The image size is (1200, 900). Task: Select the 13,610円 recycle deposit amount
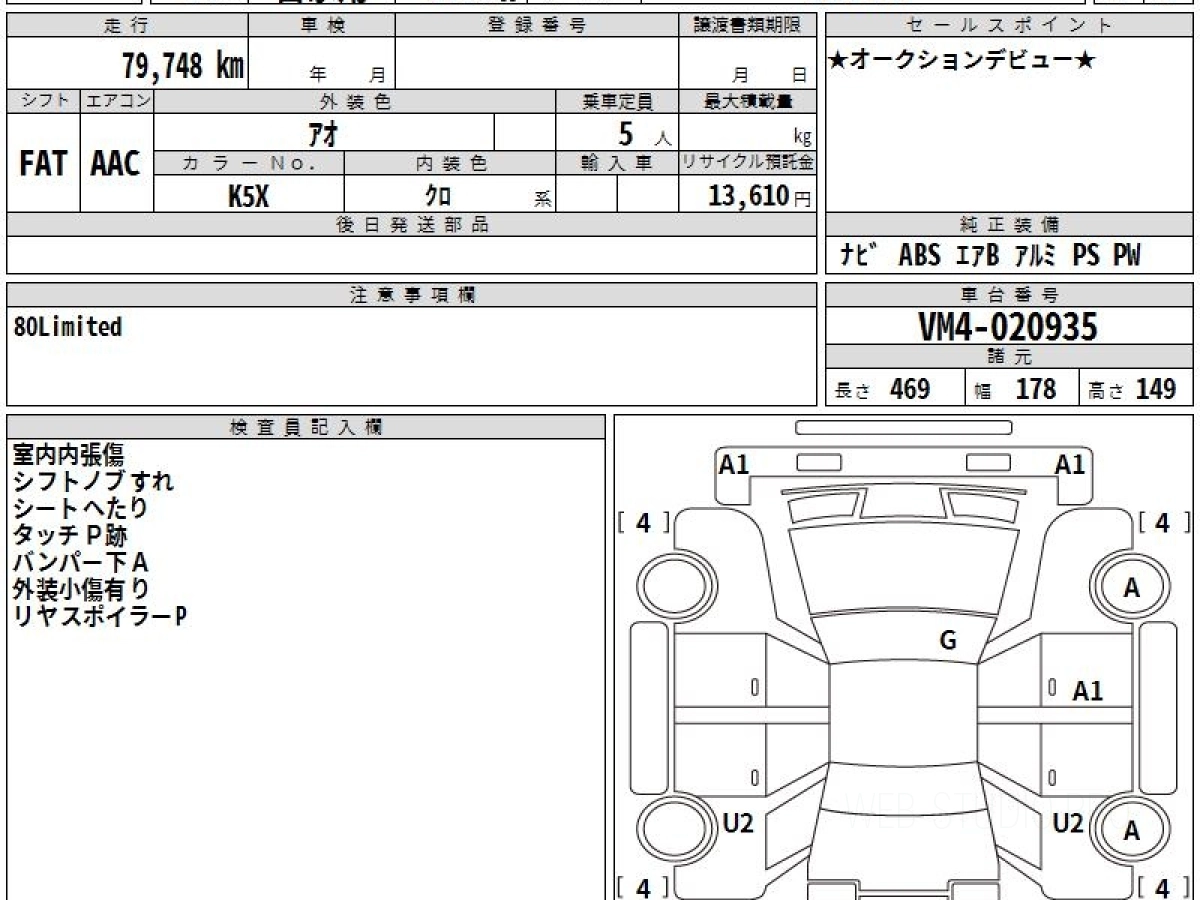(760, 196)
